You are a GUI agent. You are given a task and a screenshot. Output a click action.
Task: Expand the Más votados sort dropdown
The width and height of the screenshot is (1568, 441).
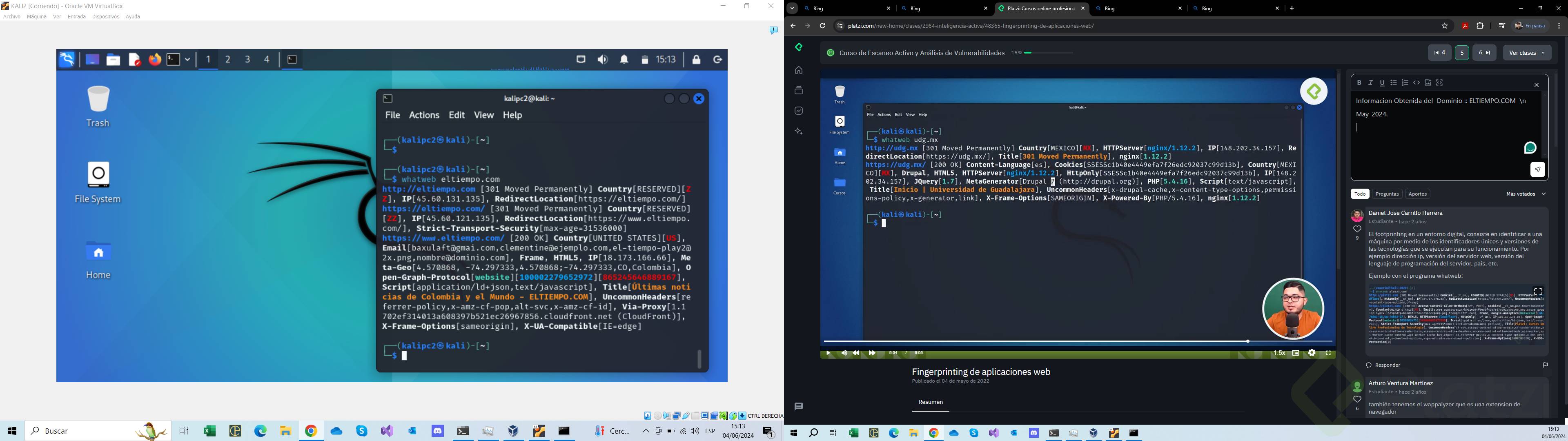pyautogui.click(x=1526, y=194)
